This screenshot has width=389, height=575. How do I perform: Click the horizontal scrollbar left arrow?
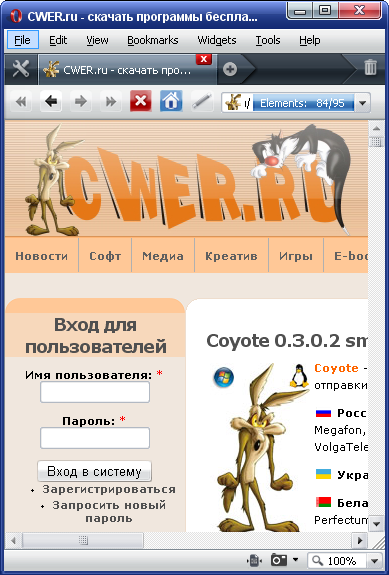(14, 541)
